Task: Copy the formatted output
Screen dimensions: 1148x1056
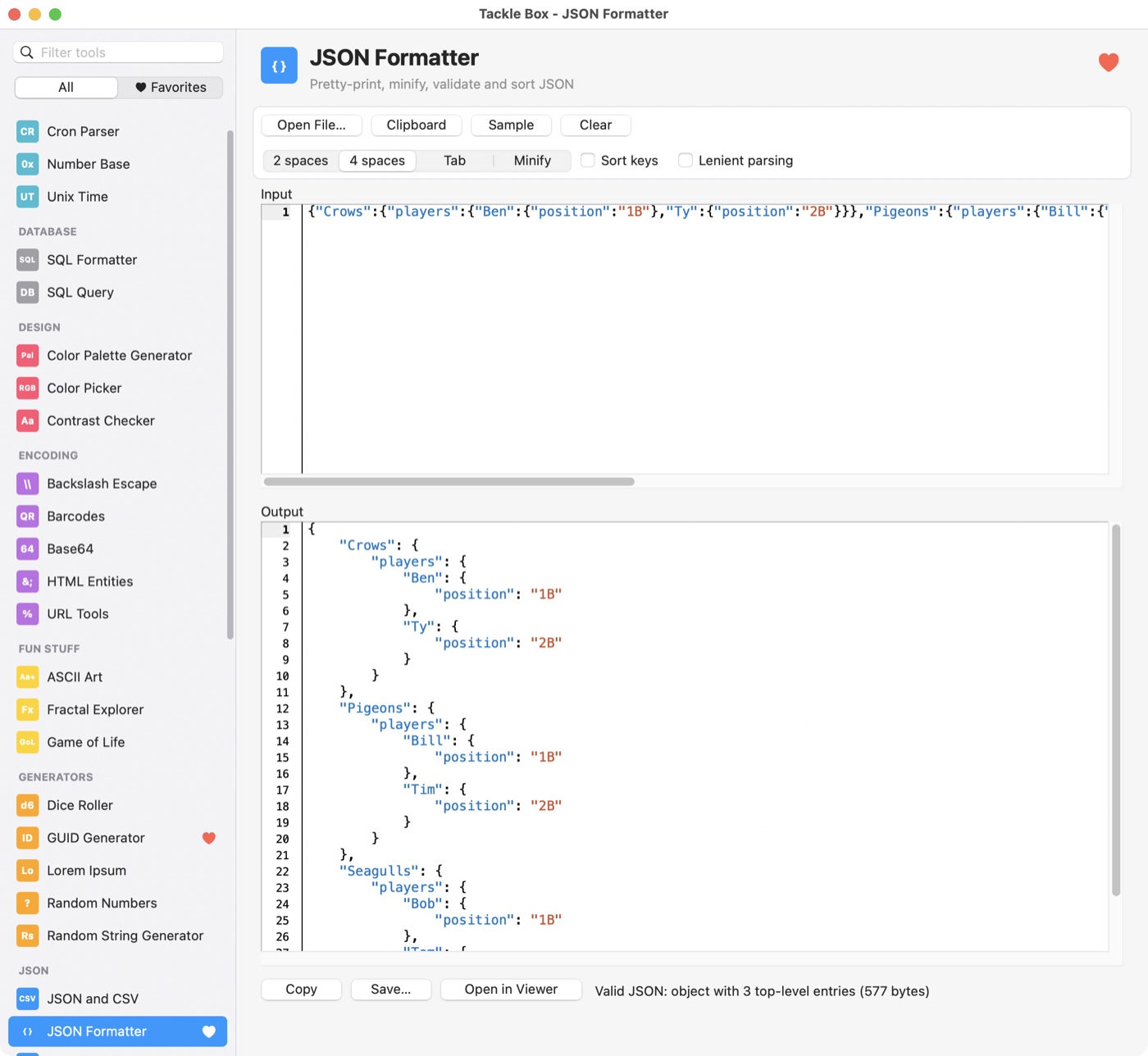Action: click(301, 990)
